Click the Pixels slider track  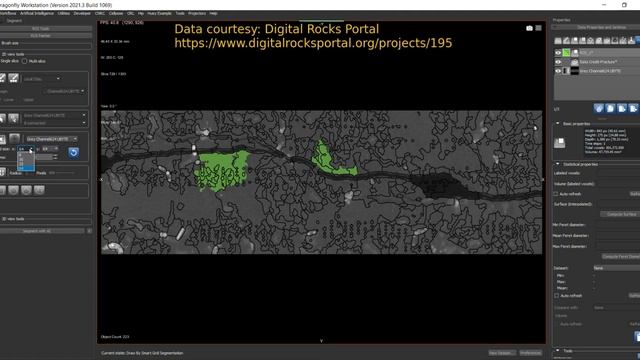[61, 173]
